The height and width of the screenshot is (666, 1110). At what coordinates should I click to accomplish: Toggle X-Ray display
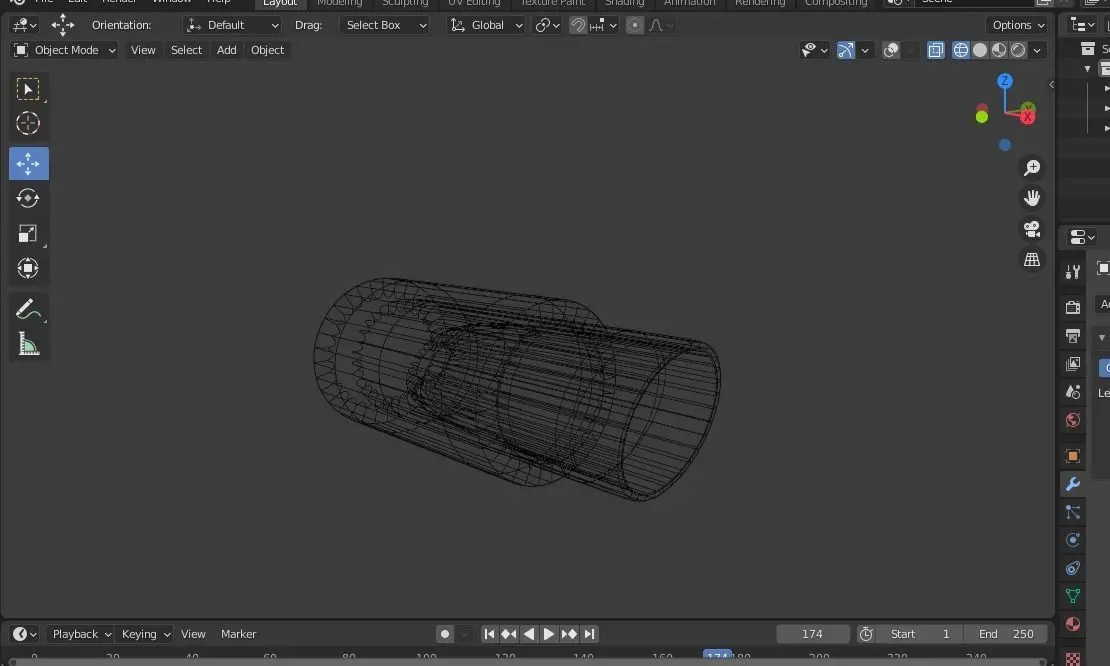[936, 50]
